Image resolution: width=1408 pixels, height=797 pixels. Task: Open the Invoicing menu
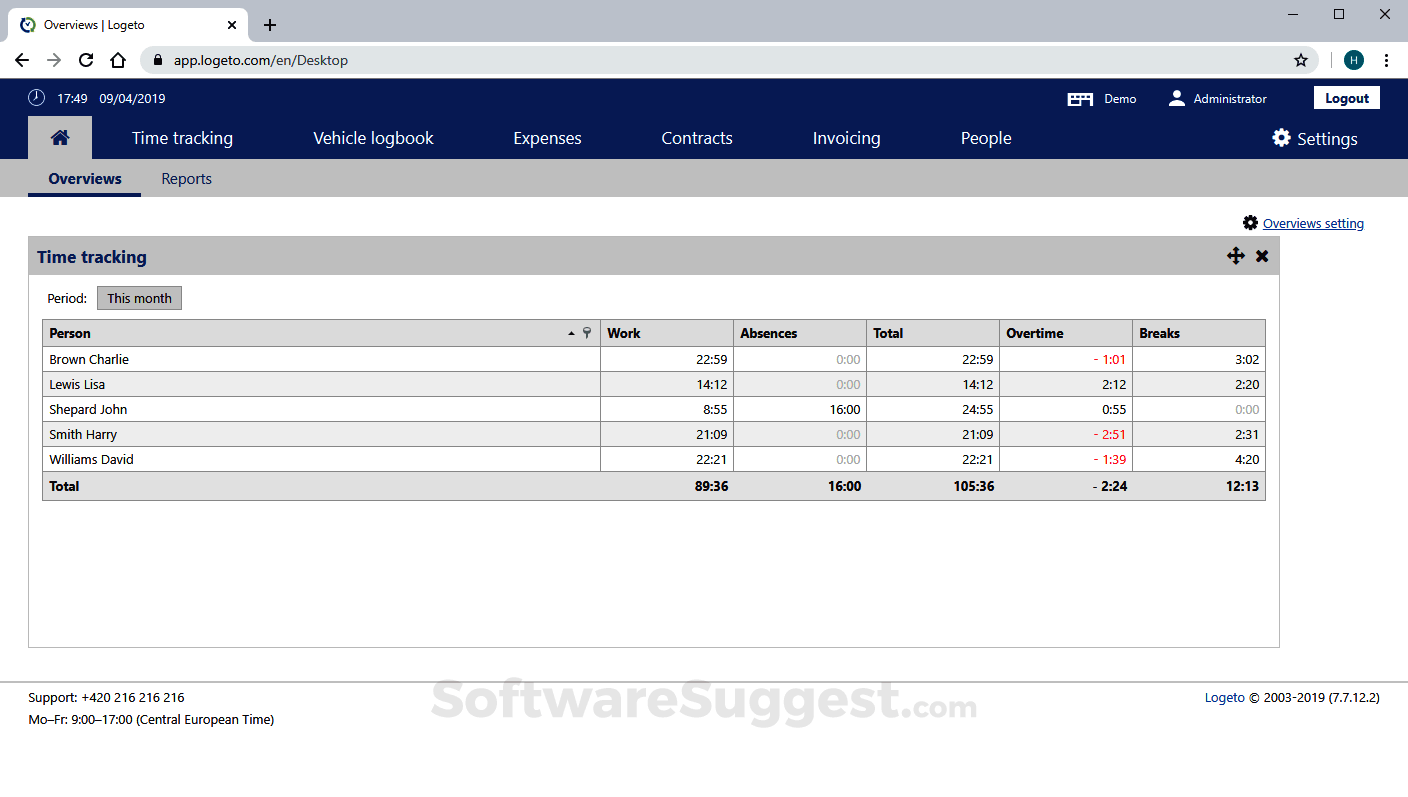pyautogui.click(x=846, y=138)
